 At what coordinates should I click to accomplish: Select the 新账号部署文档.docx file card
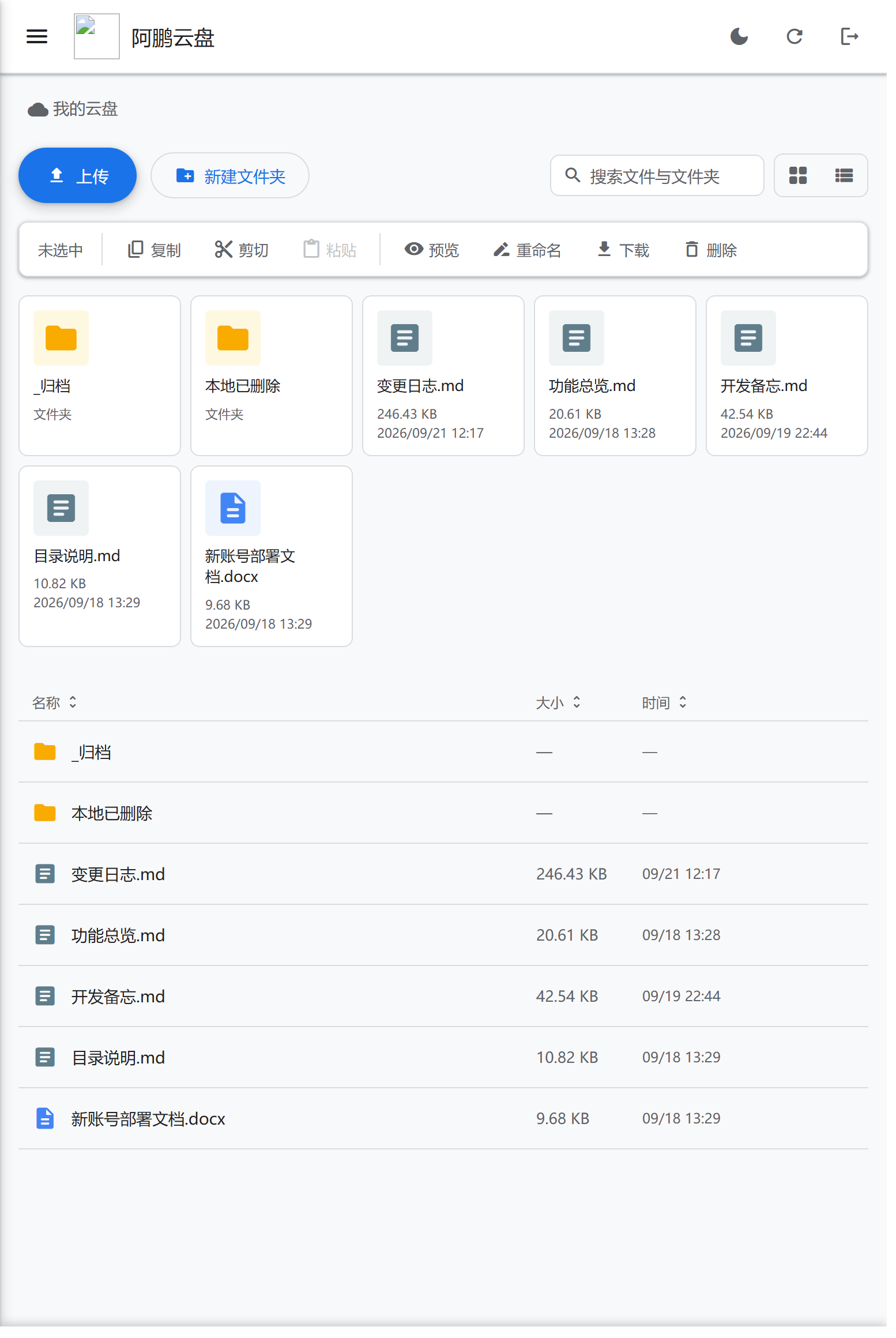pos(272,556)
